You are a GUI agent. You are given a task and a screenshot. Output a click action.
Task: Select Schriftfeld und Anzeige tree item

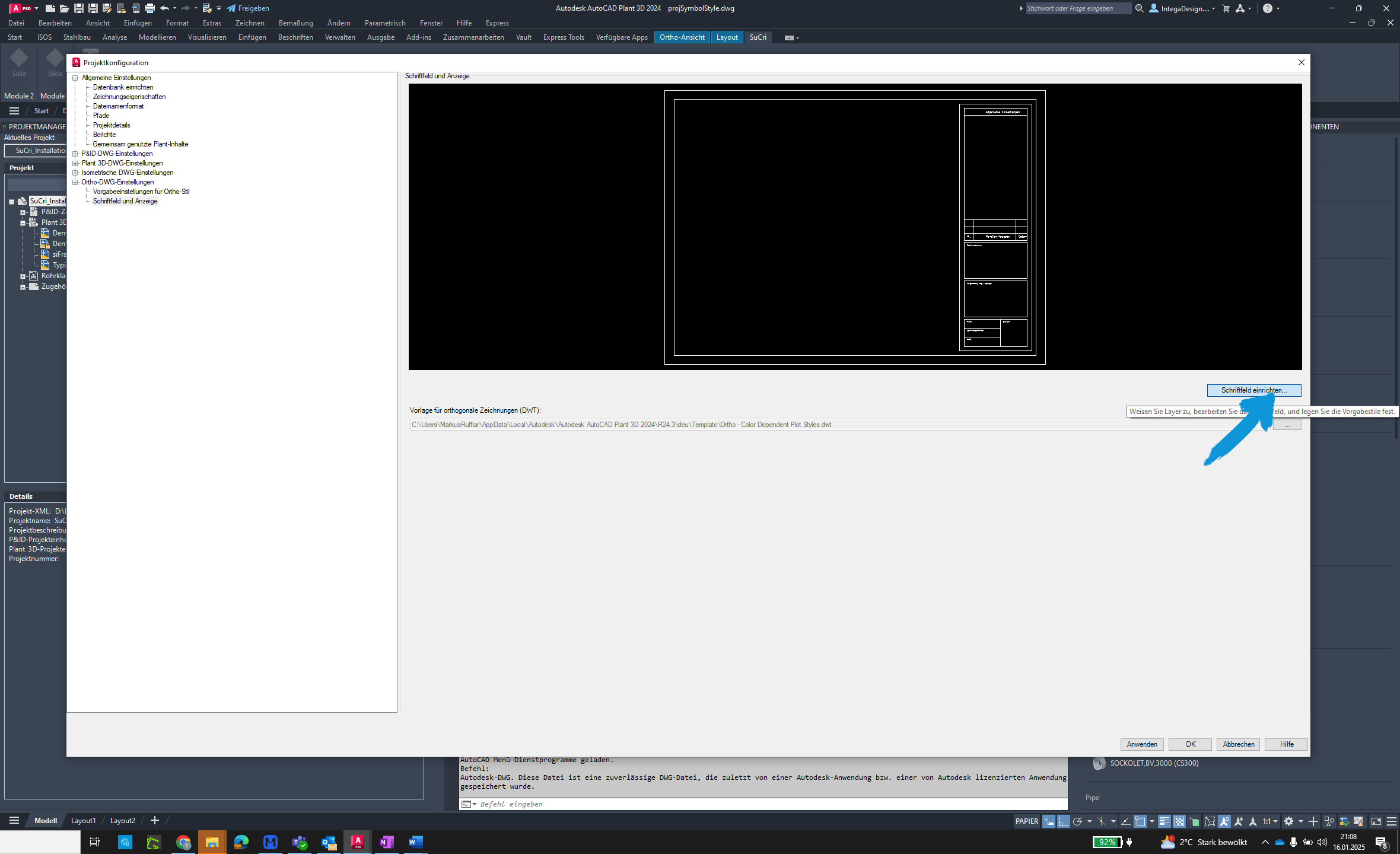tap(125, 201)
